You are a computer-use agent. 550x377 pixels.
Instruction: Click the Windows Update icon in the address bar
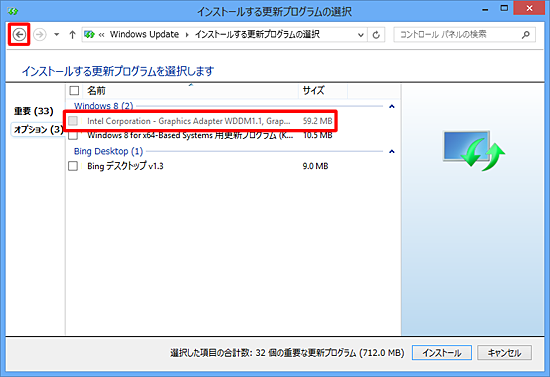tap(89, 34)
